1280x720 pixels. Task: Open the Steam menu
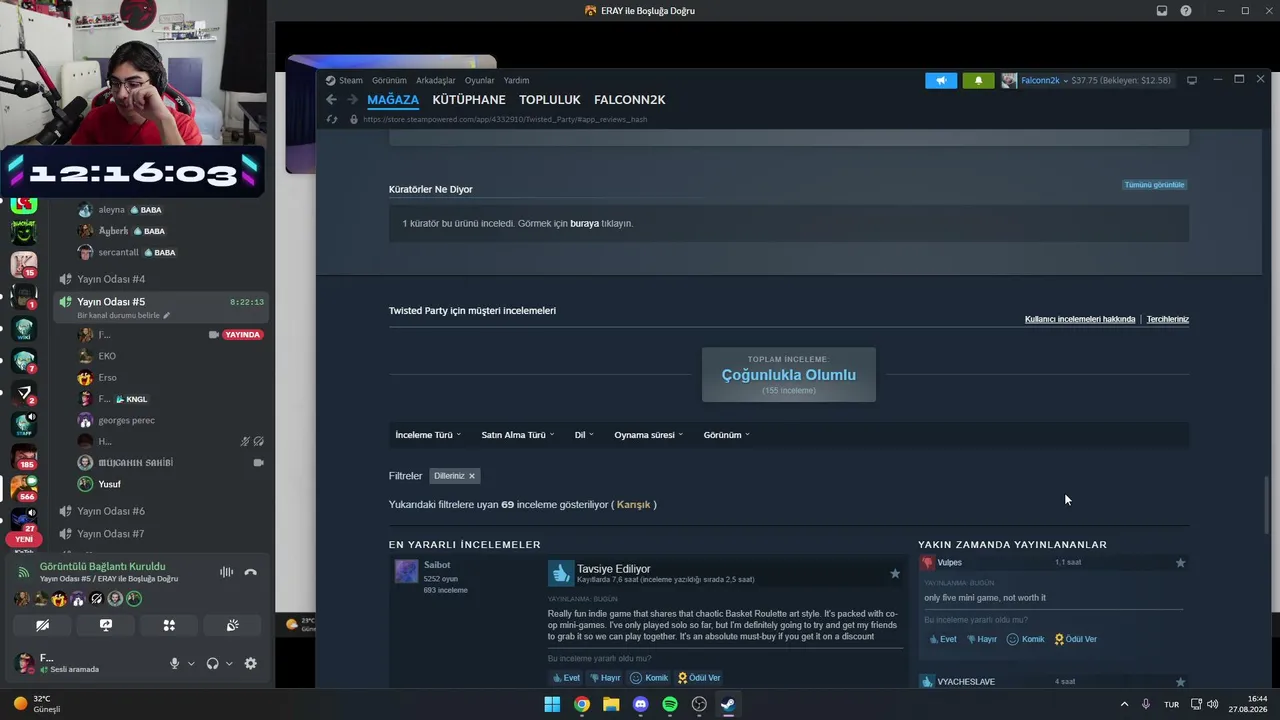click(345, 81)
